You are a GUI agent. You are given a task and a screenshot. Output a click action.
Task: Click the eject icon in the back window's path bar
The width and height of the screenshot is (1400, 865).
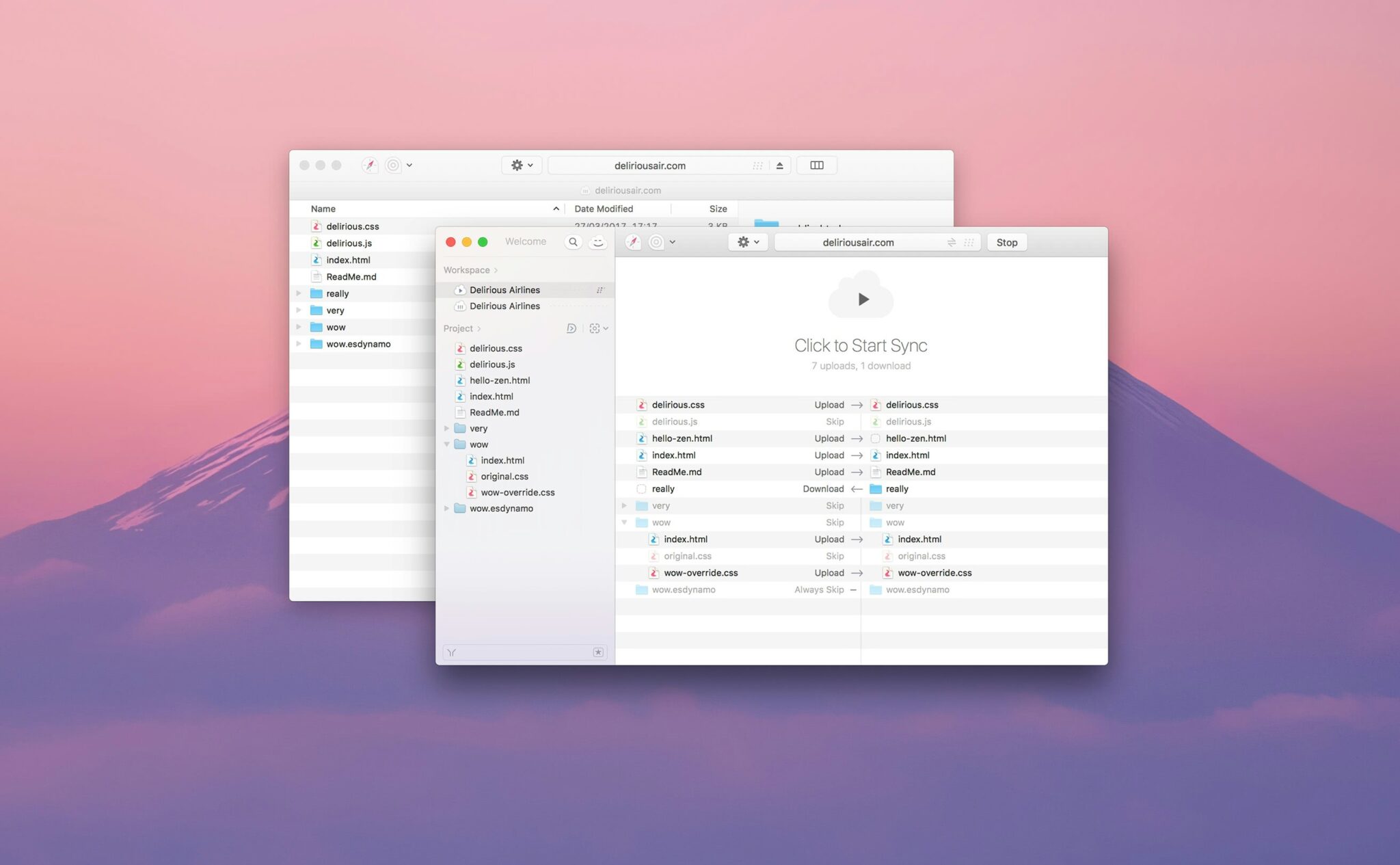click(x=779, y=165)
